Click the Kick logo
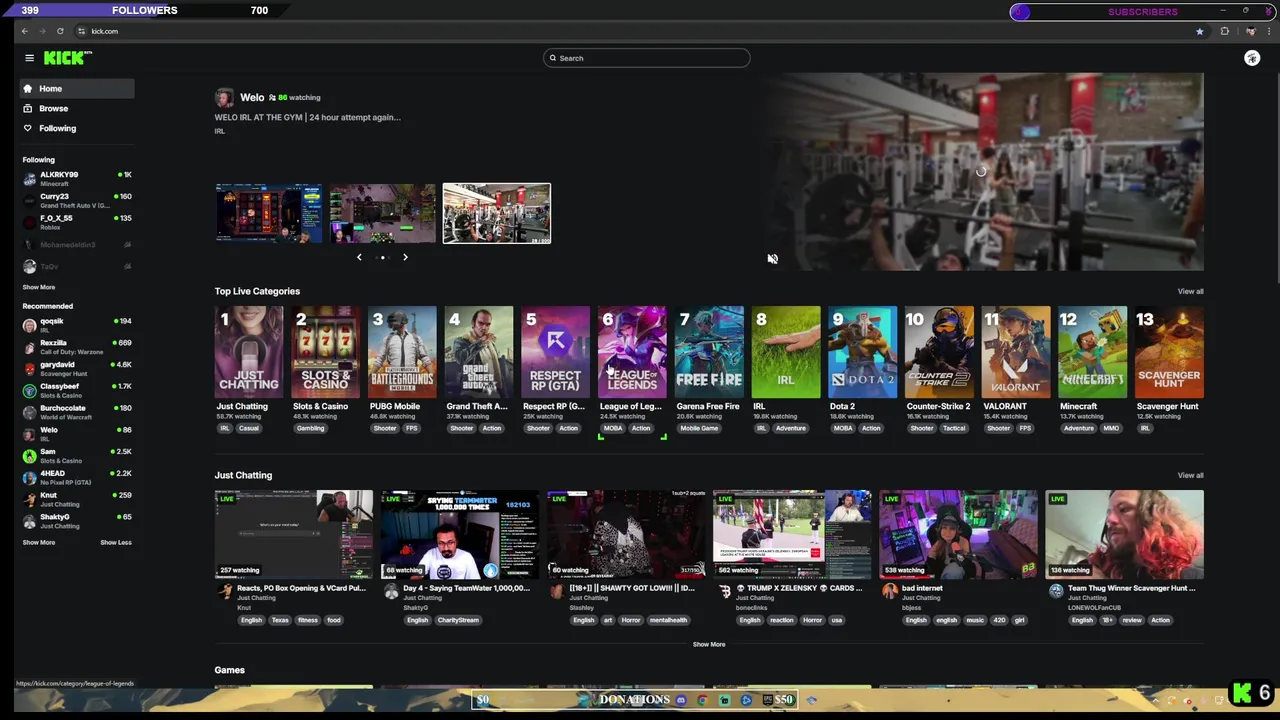The width and height of the screenshot is (1280, 720). tap(67, 58)
